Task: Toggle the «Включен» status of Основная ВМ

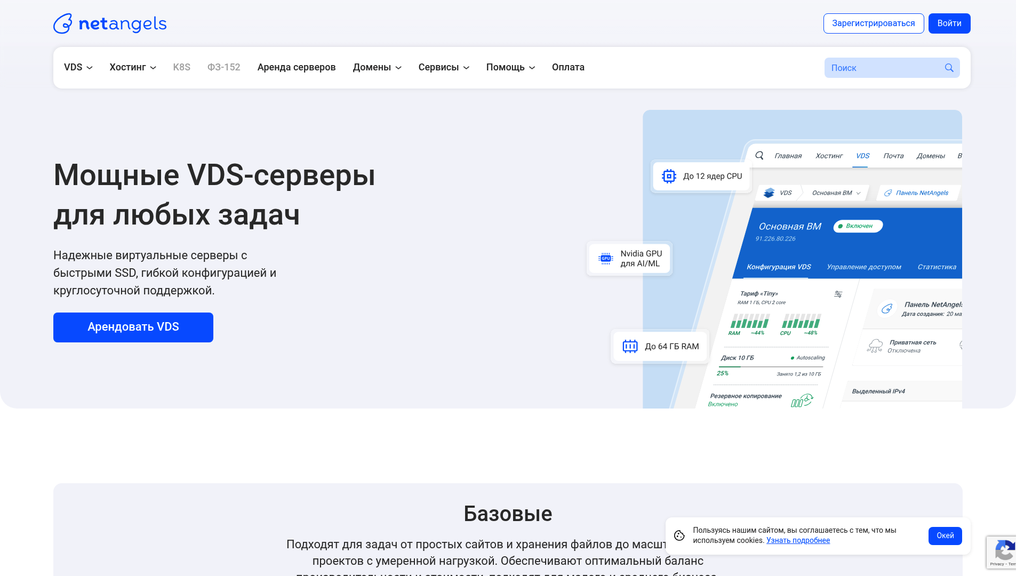Action: tap(858, 226)
